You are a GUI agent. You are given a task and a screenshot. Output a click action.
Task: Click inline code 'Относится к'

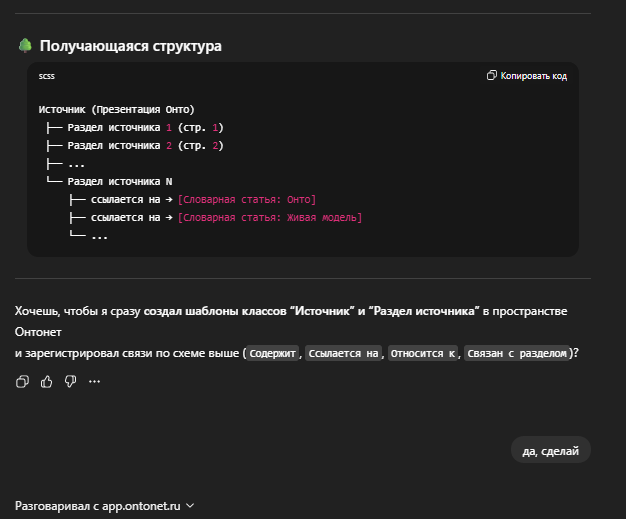(x=423, y=353)
